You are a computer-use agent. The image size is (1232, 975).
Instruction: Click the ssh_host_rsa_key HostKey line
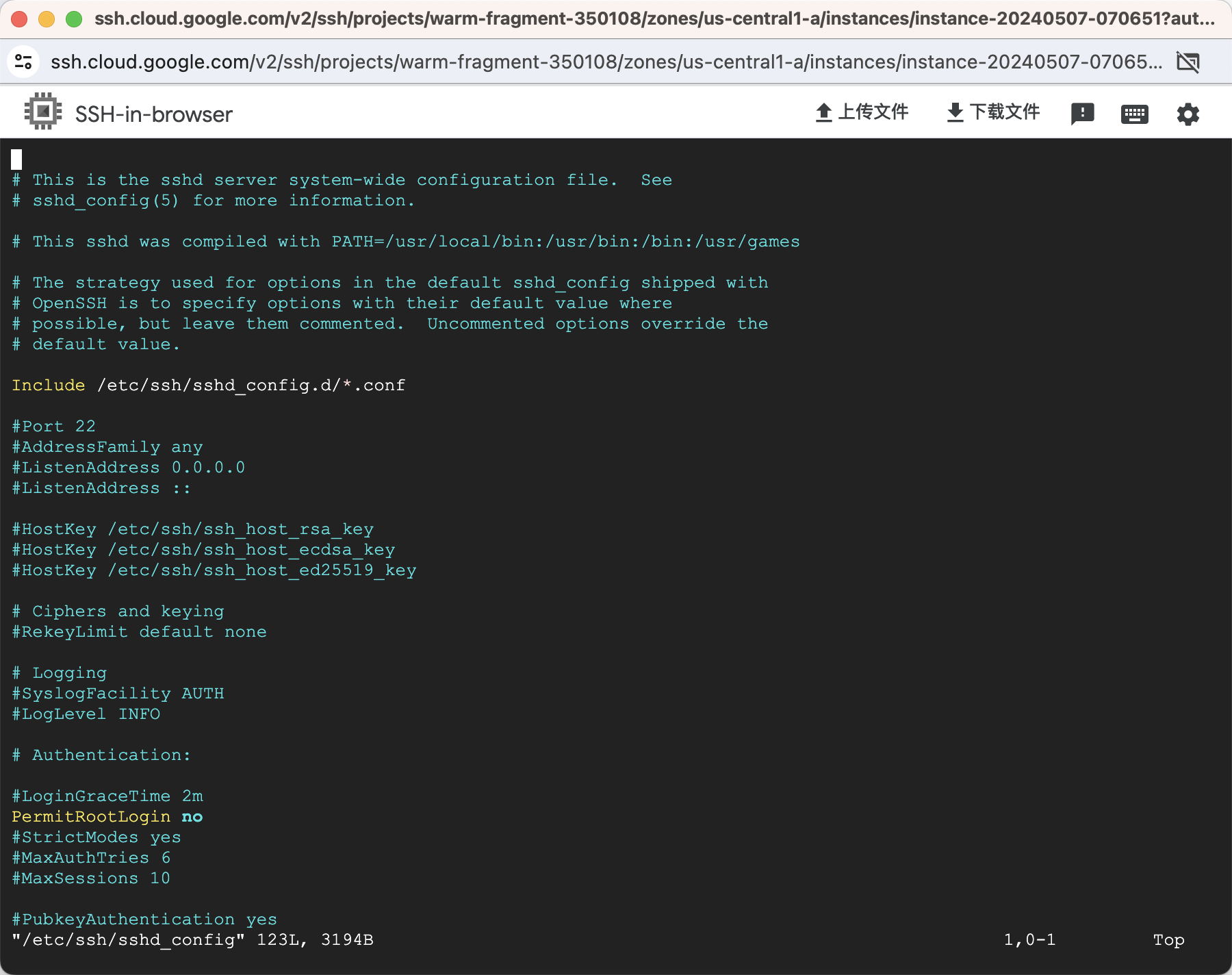193,529
